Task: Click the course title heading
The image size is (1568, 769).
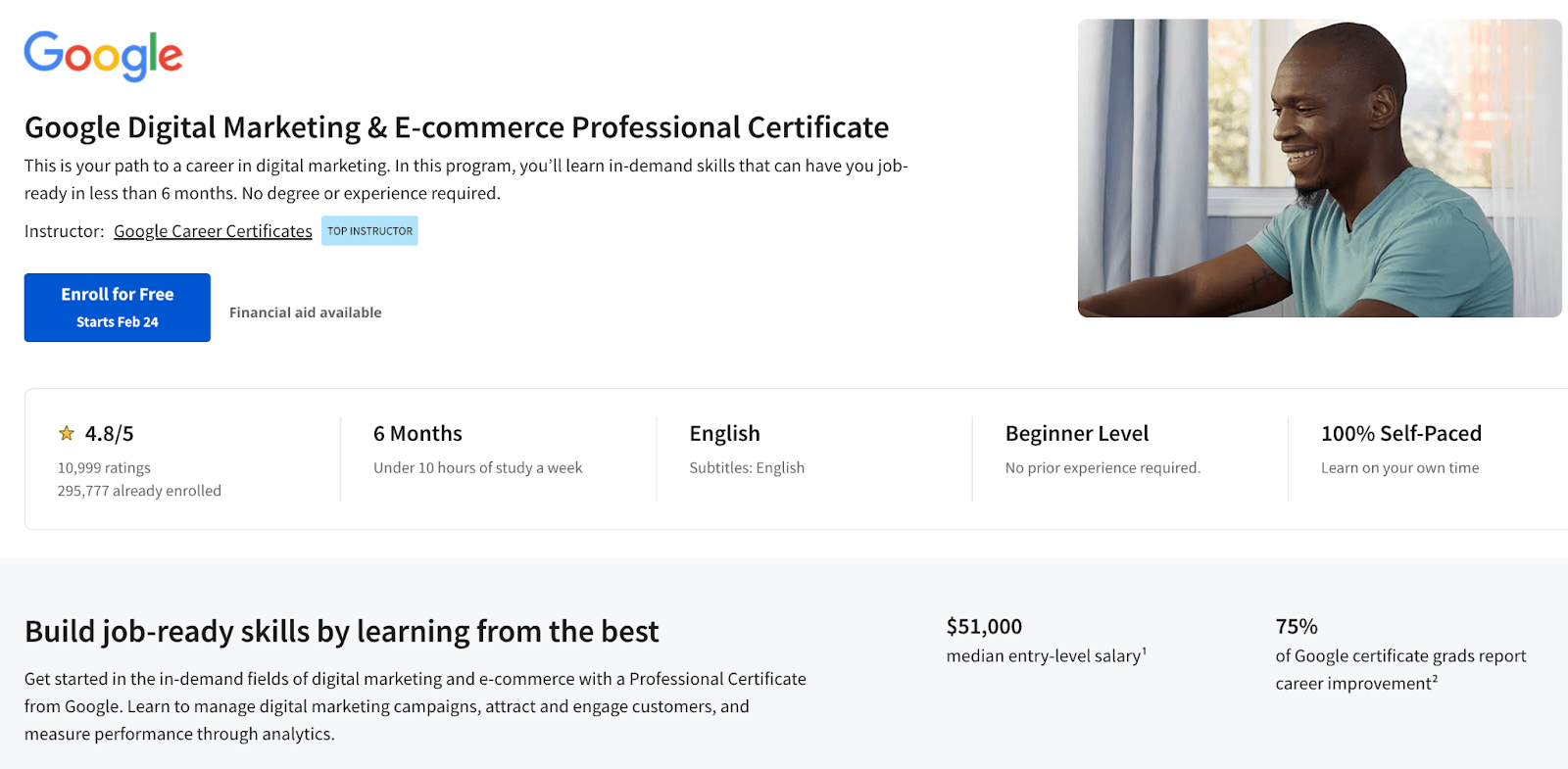Action: (457, 127)
